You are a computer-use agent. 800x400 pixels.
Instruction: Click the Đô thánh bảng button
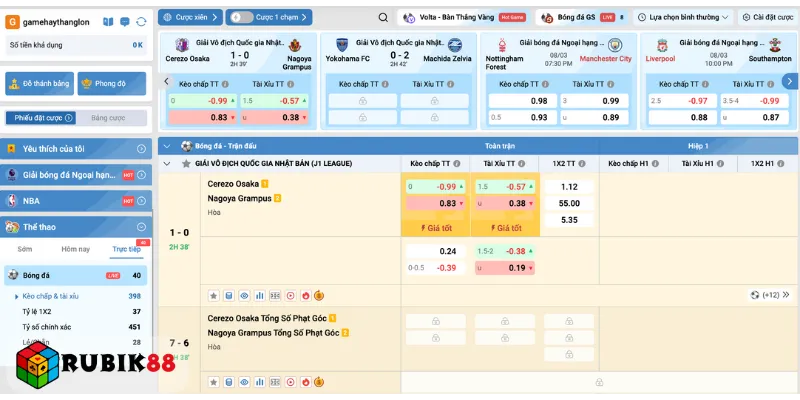point(40,85)
